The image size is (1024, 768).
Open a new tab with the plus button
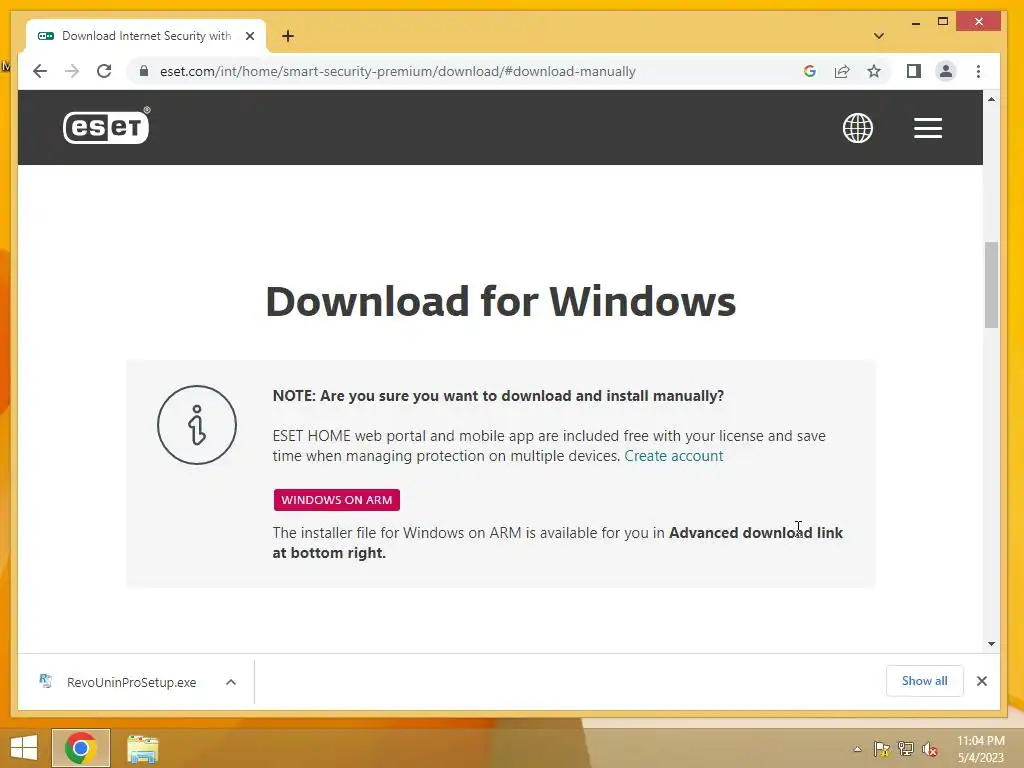[288, 36]
